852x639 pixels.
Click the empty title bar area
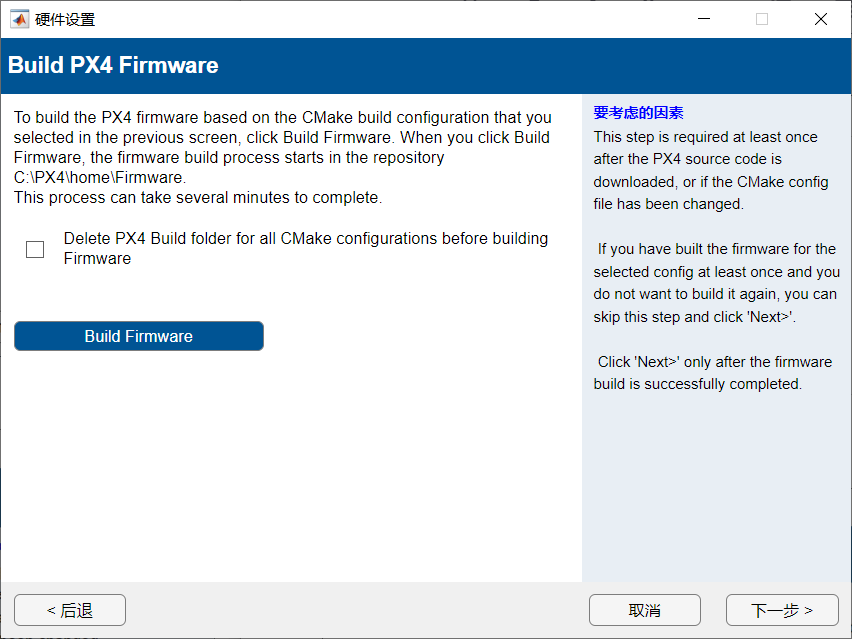[x=400, y=19]
